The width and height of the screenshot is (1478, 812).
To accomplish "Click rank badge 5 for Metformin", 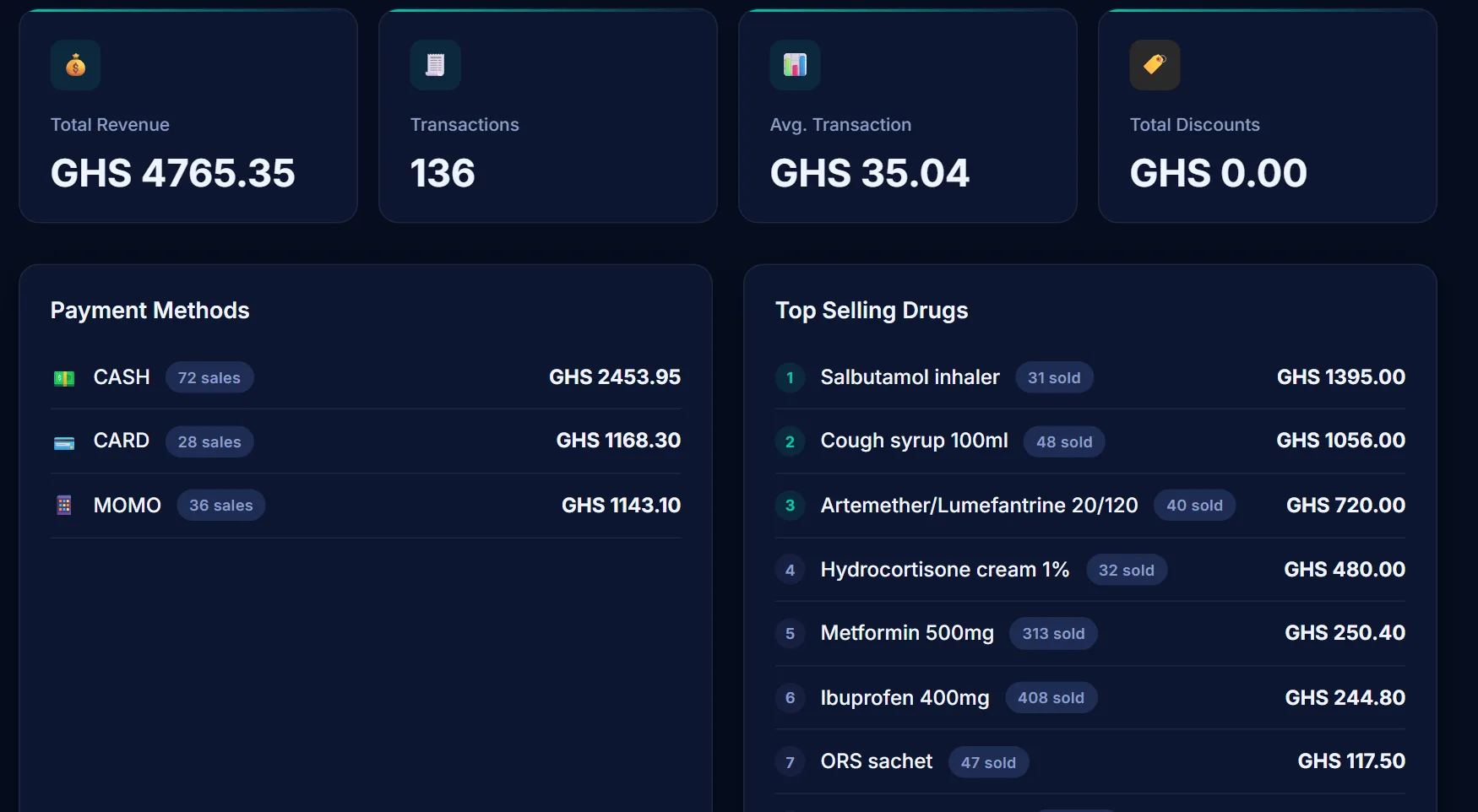I will [790, 634].
